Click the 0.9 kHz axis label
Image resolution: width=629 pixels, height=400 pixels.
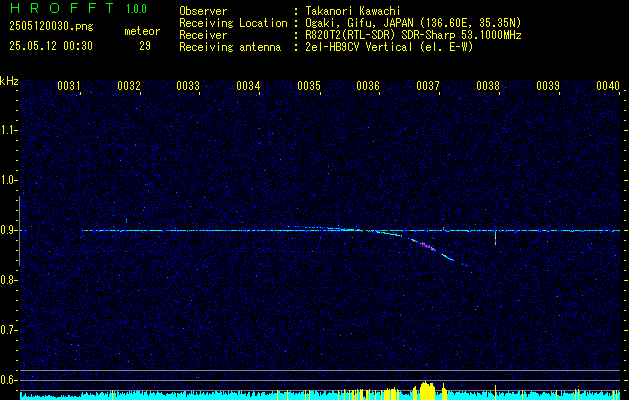[8, 230]
